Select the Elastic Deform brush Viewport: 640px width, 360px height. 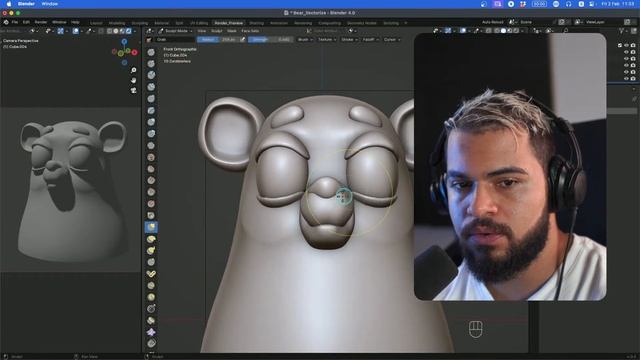coord(151,239)
